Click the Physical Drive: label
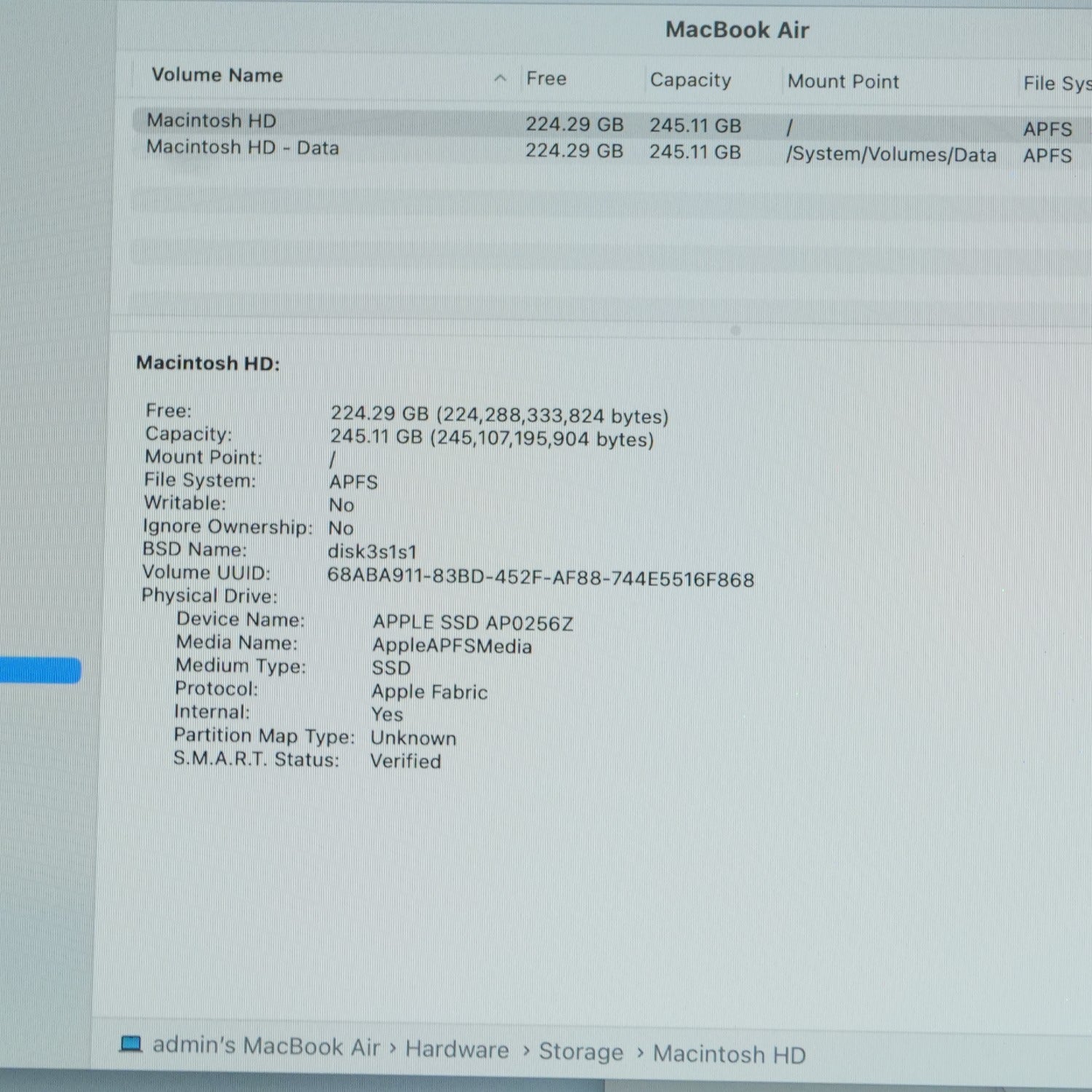 coord(210,596)
